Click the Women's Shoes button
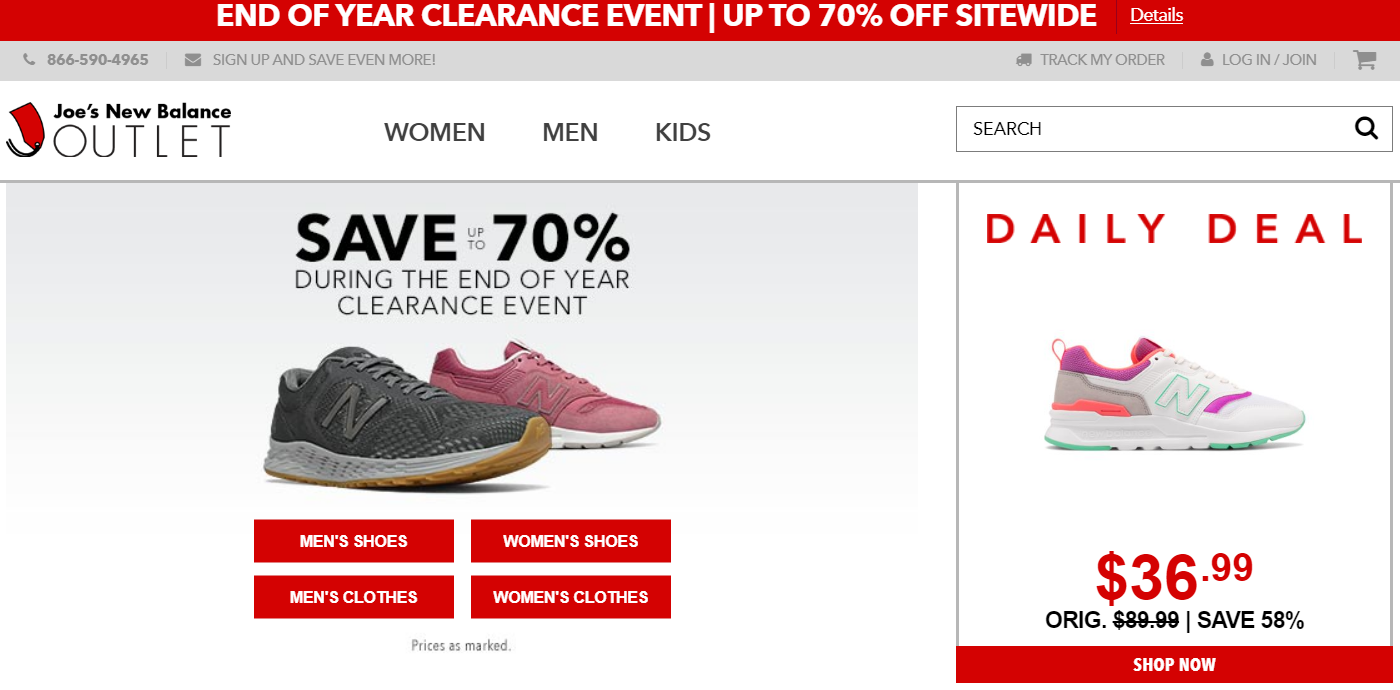1400x690 pixels. coord(571,541)
